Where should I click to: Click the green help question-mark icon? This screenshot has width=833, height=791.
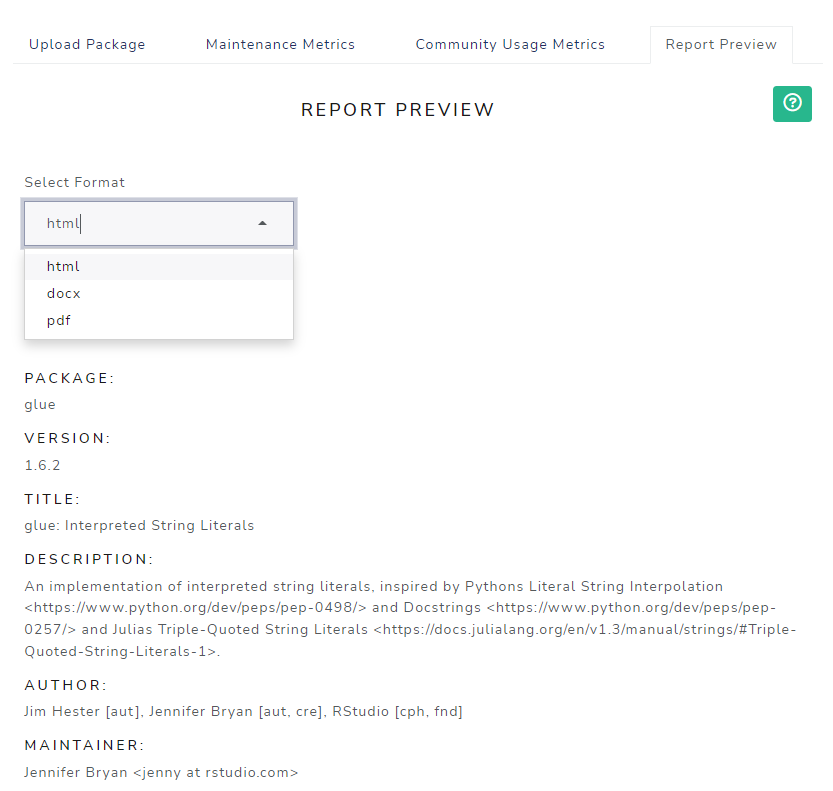792,103
